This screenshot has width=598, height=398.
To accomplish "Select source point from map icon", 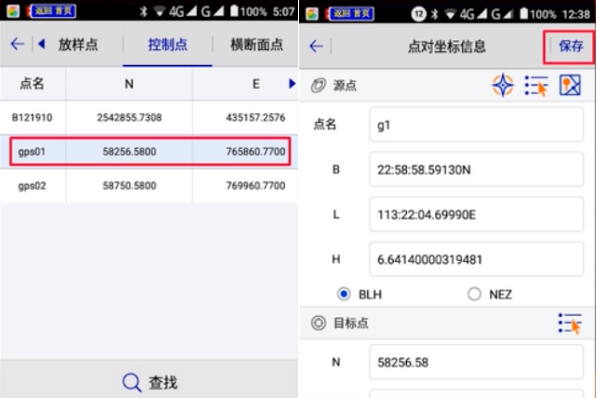I will pyautogui.click(x=570, y=85).
